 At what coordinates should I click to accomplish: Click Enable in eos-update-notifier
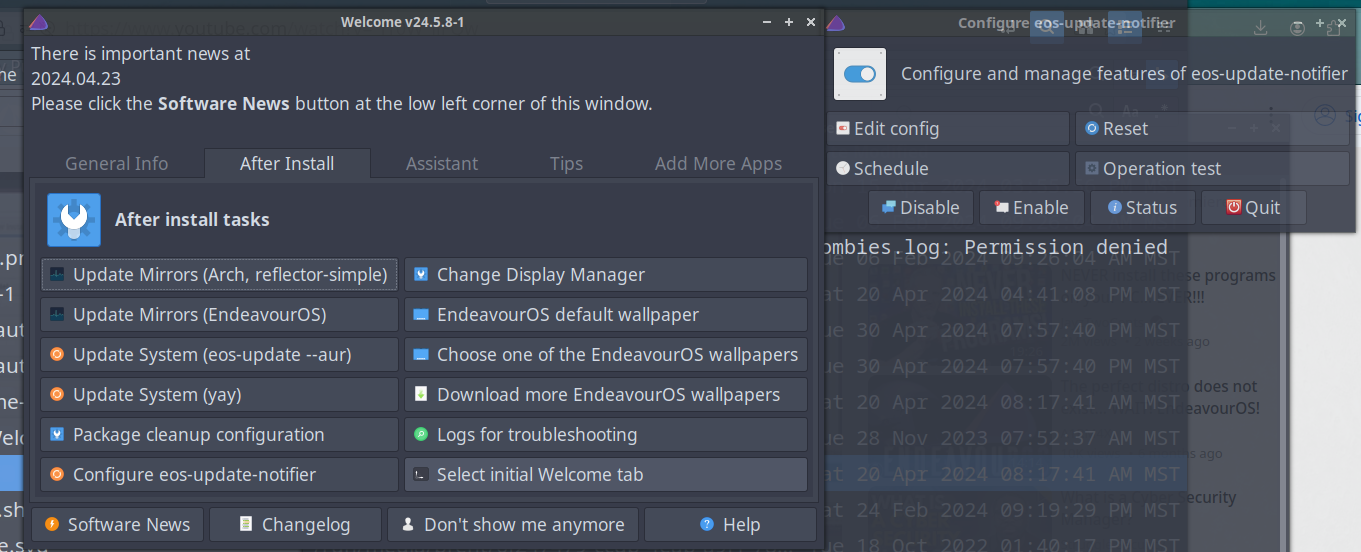coord(1031,207)
